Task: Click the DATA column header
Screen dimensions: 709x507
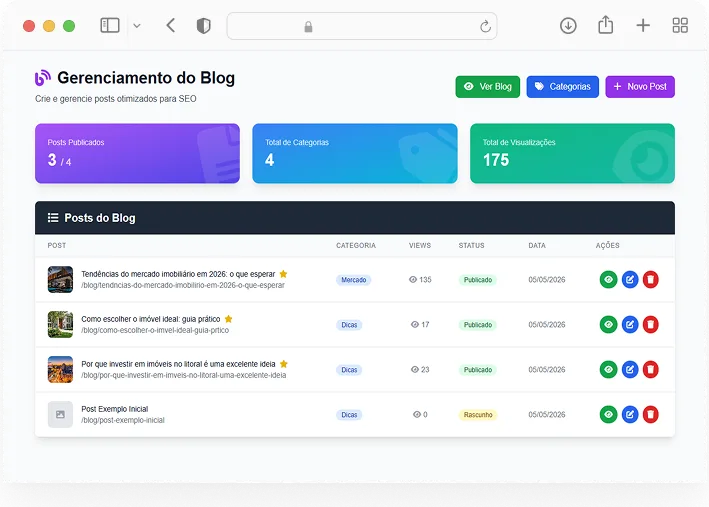Action: pyautogui.click(x=537, y=246)
